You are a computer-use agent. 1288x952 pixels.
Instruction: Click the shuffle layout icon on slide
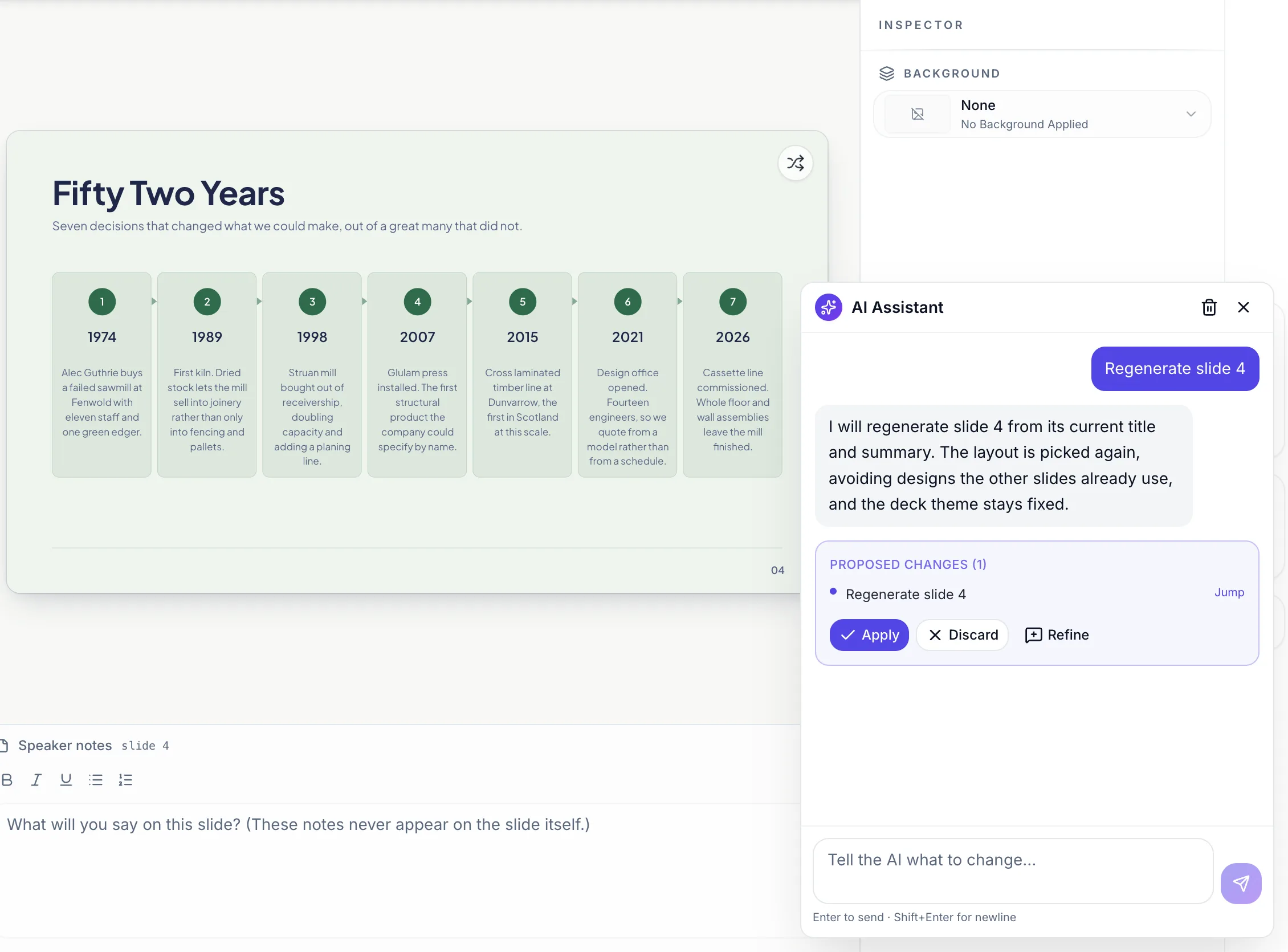coord(795,163)
